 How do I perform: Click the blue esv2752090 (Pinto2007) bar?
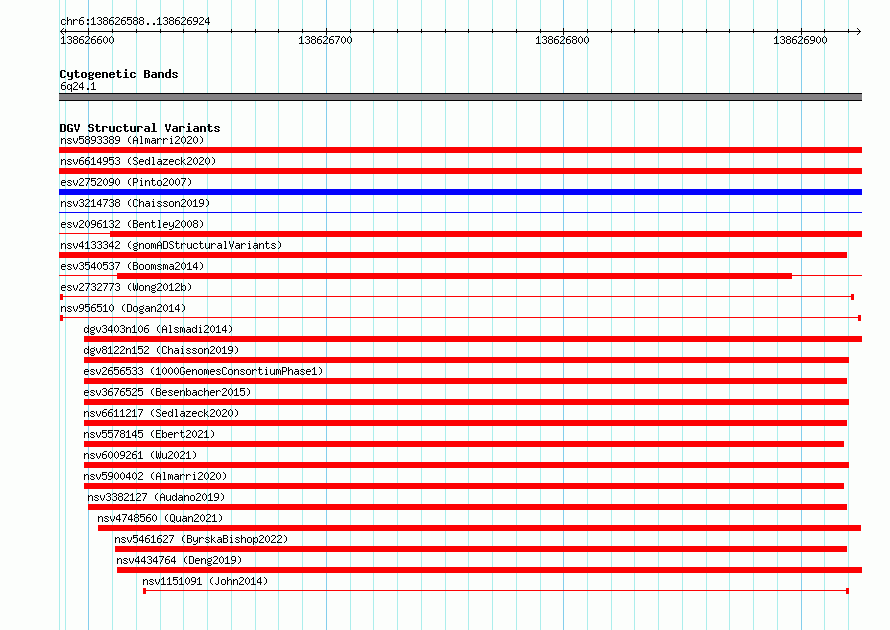pos(460,192)
